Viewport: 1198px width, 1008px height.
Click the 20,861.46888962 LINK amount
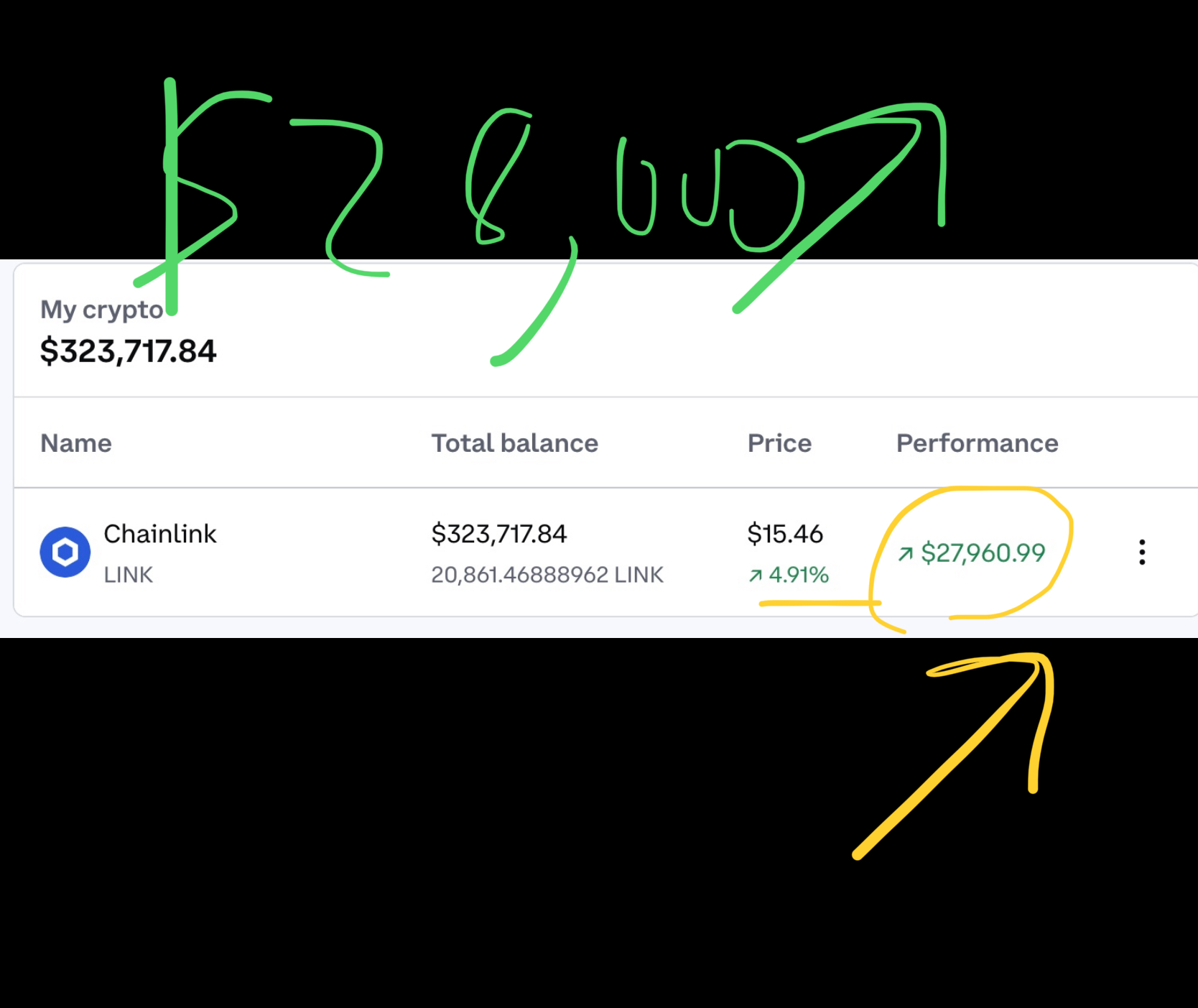click(547, 575)
